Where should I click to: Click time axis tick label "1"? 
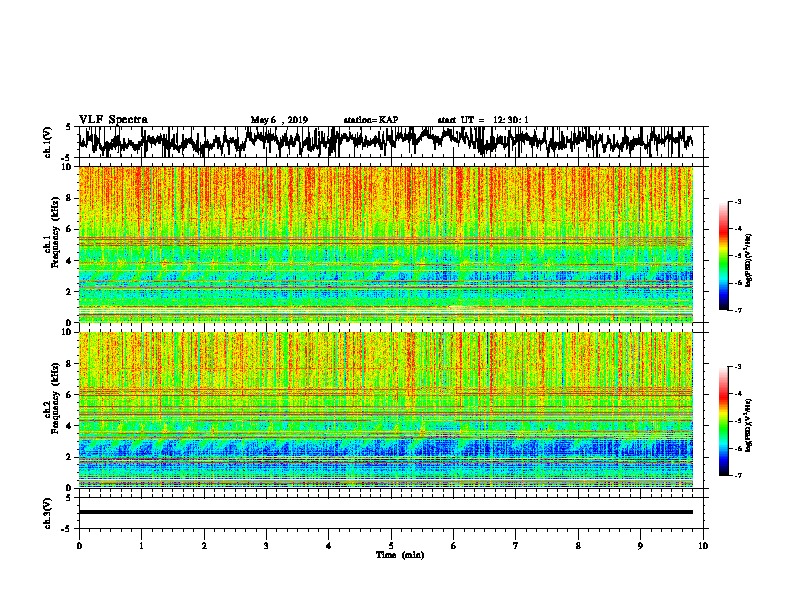click(x=141, y=546)
